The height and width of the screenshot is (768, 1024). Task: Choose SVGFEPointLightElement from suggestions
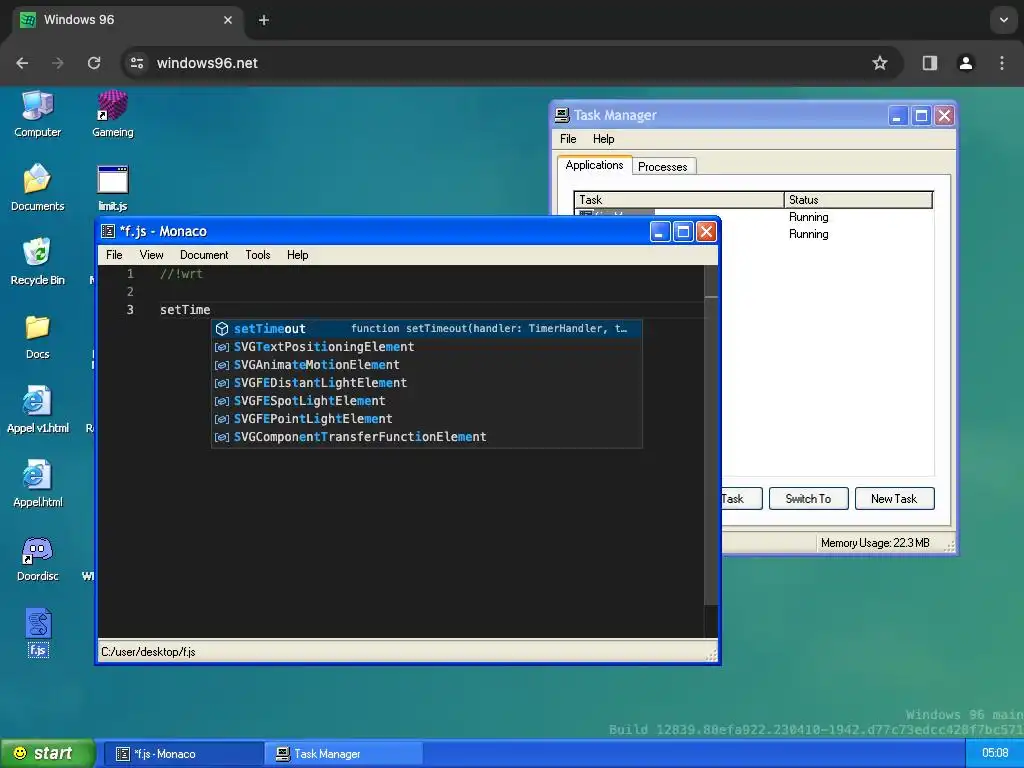(x=427, y=419)
